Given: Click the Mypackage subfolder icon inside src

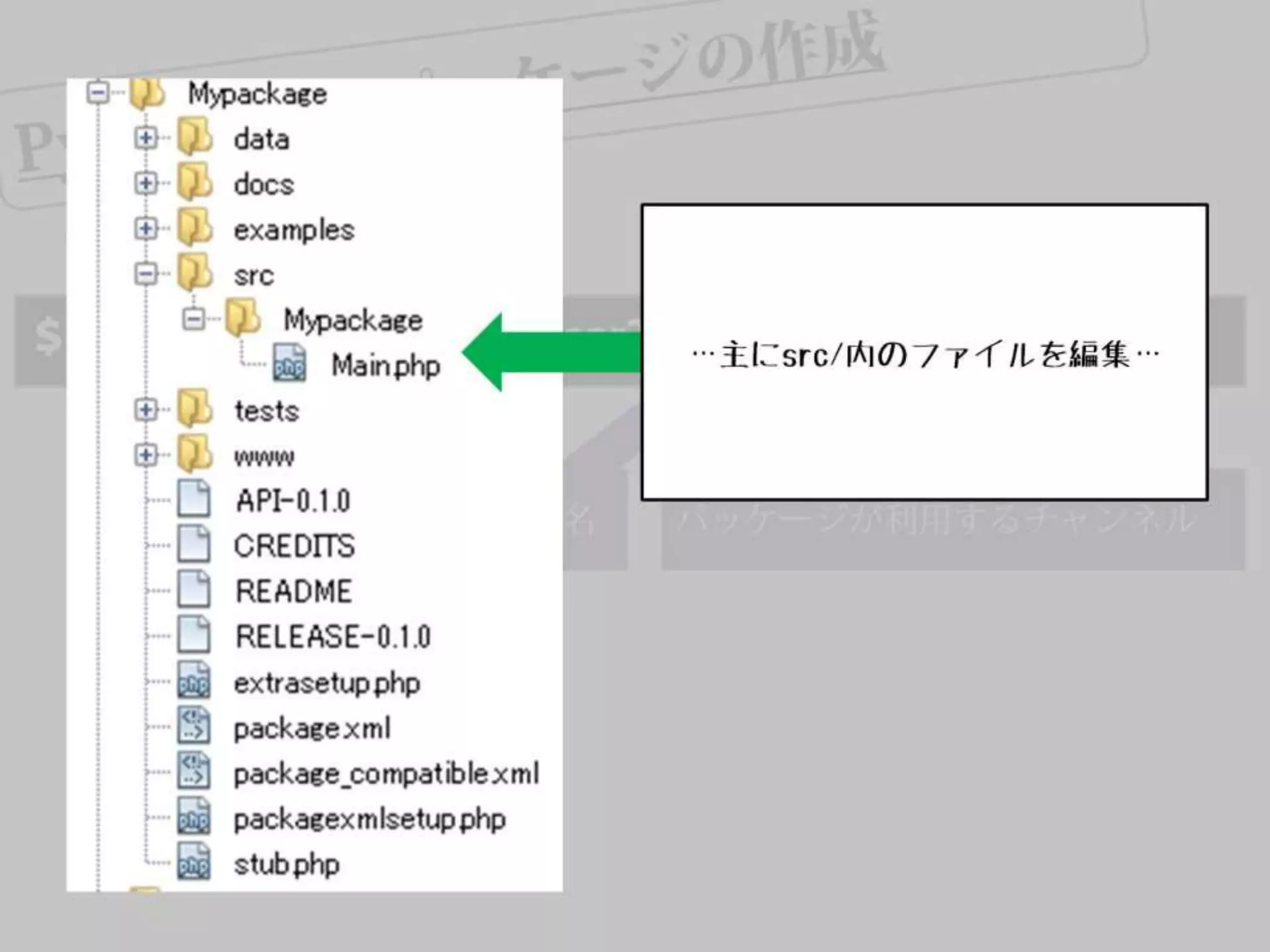Looking at the screenshot, I should 242,319.
